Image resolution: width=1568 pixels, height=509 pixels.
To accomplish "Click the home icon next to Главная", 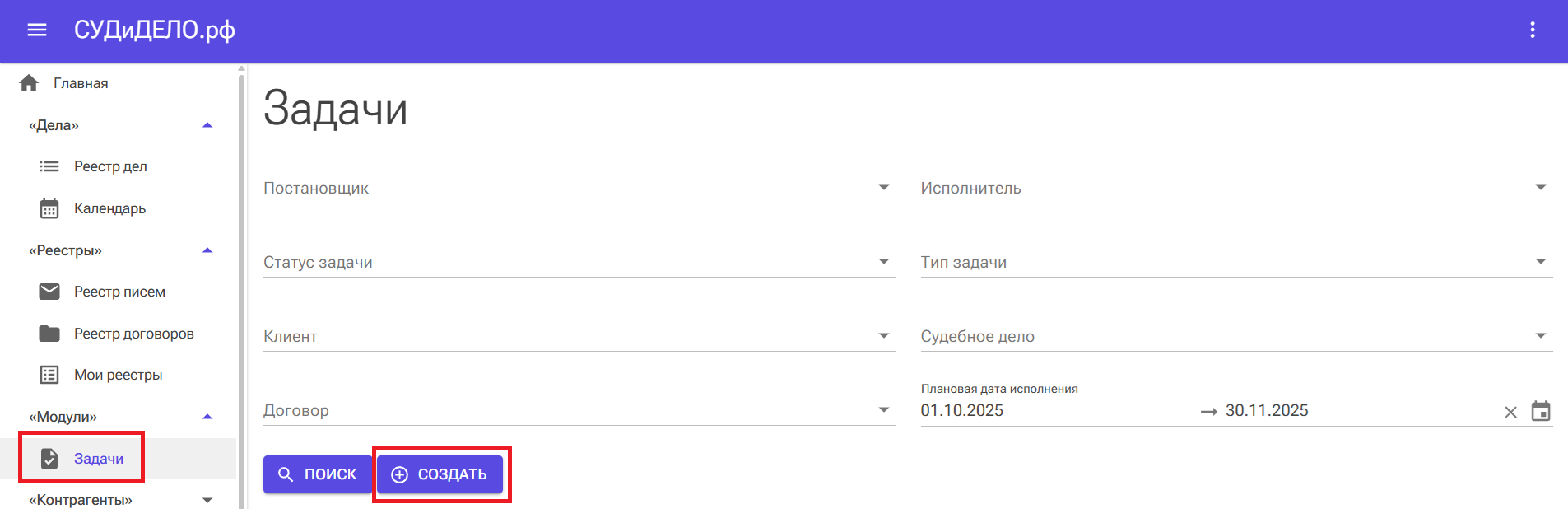I will tap(30, 82).
